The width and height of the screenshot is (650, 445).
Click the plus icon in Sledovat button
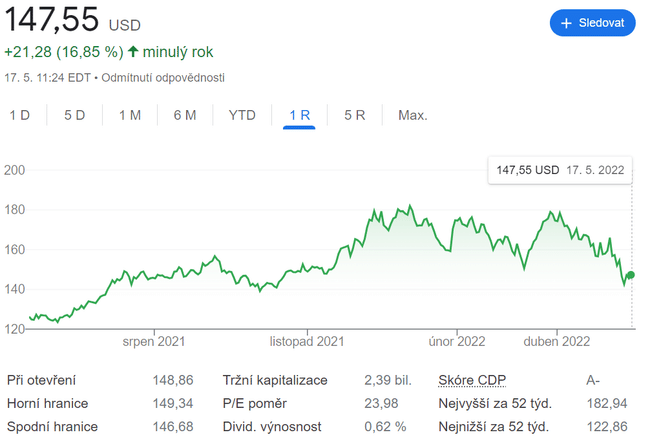567,23
